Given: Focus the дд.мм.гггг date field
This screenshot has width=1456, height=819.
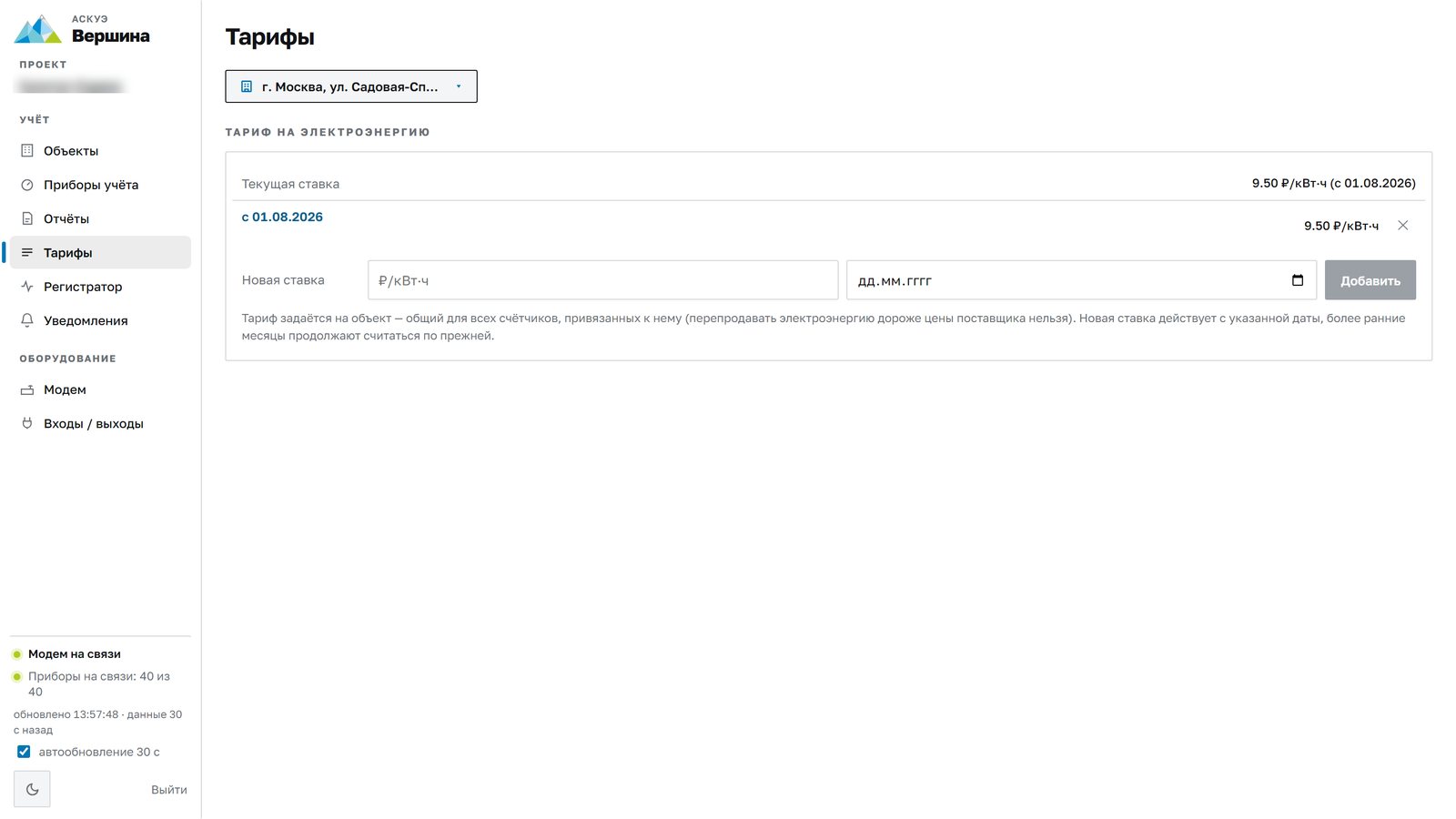Looking at the screenshot, I should pos(1081,280).
